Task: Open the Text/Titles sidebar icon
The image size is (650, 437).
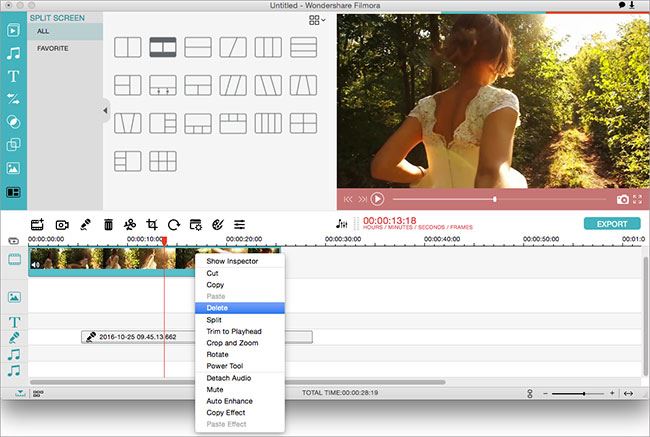Action: pos(13,76)
